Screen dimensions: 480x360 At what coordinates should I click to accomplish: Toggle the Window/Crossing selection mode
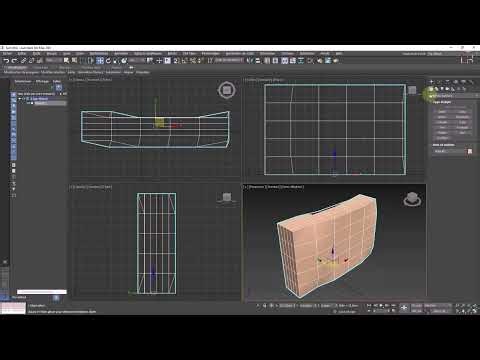[x=90, y=61]
